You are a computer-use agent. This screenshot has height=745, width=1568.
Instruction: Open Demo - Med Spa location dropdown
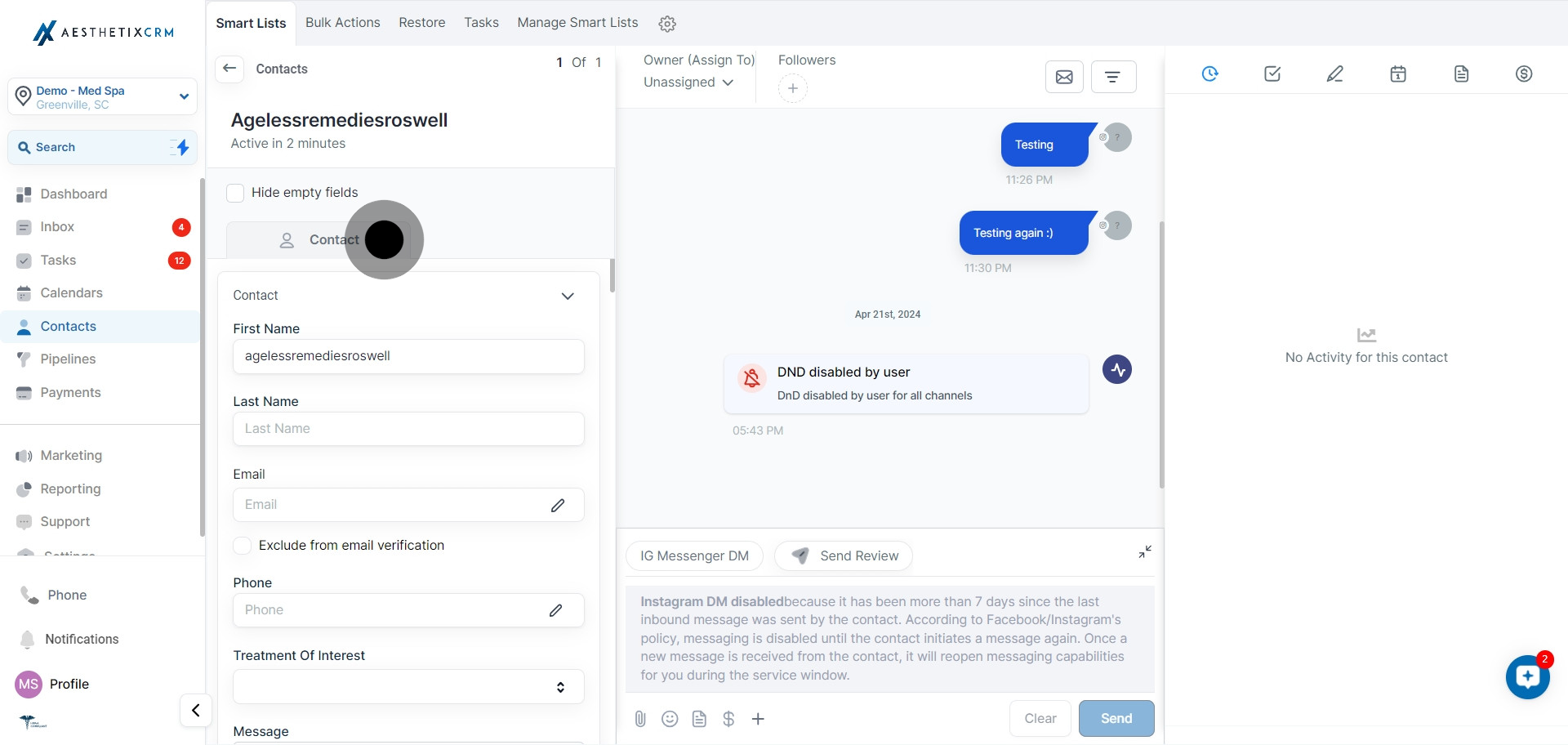102,97
